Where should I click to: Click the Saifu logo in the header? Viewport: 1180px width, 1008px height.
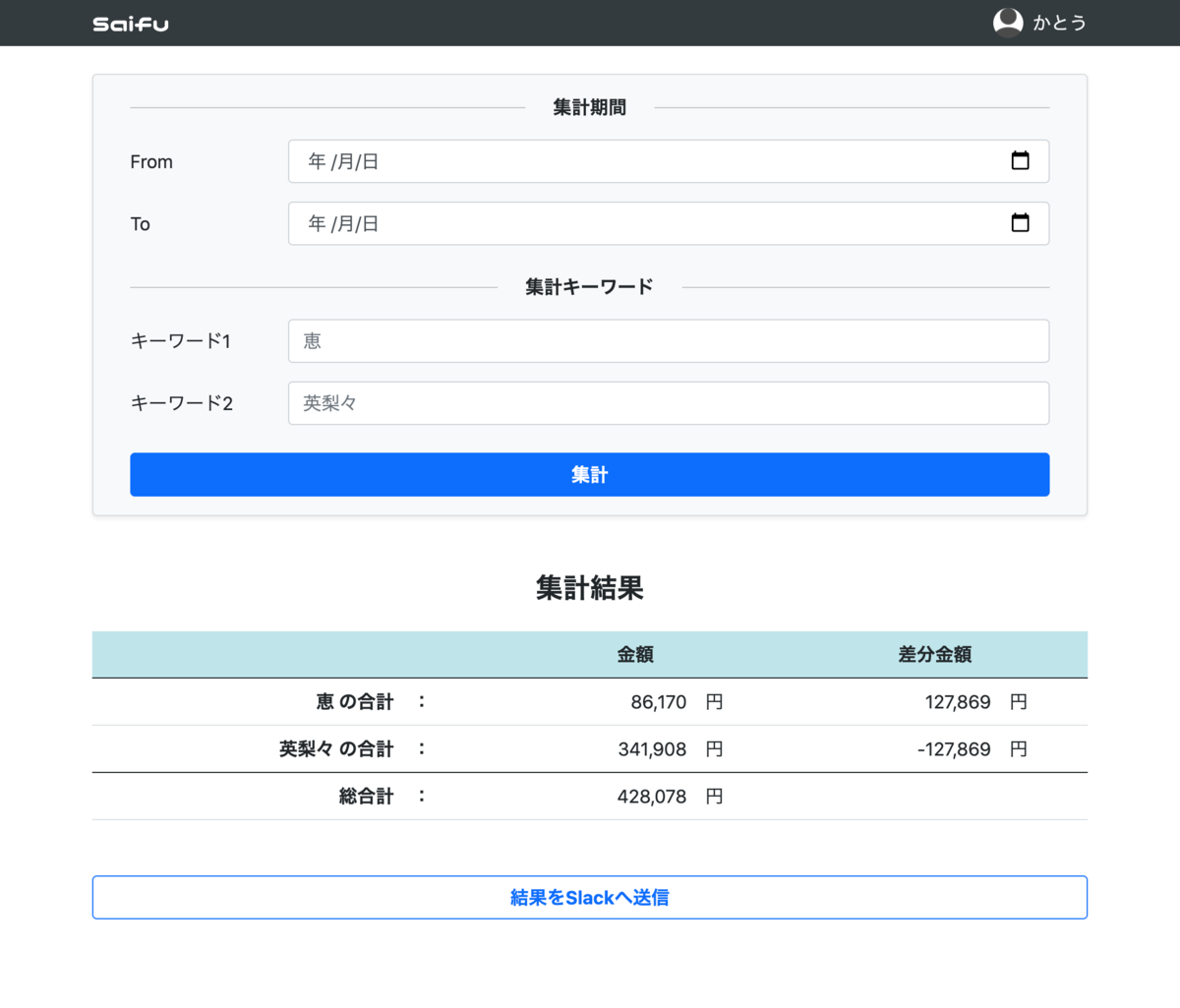point(130,23)
